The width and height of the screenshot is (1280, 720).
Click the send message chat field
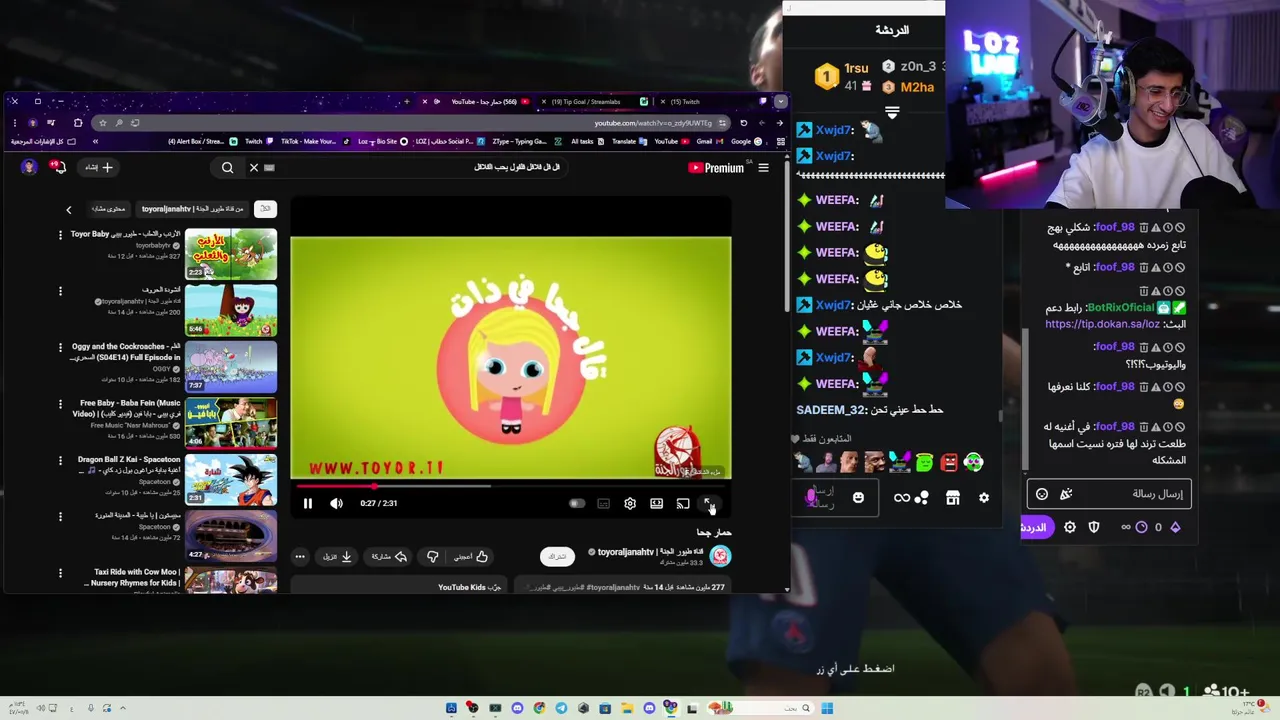(x=1109, y=494)
